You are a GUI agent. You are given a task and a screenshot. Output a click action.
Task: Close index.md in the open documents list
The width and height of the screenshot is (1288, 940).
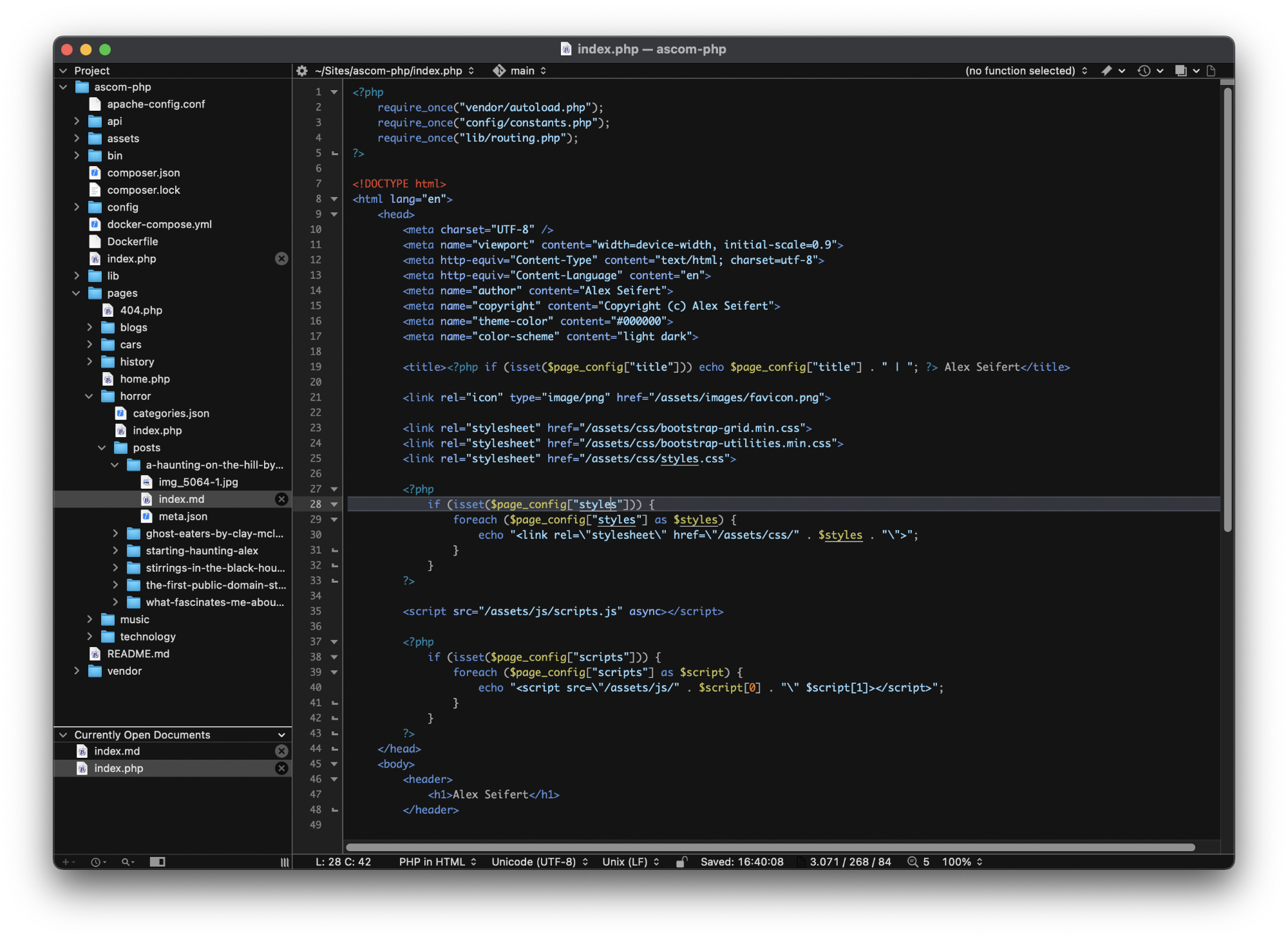click(x=281, y=751)
